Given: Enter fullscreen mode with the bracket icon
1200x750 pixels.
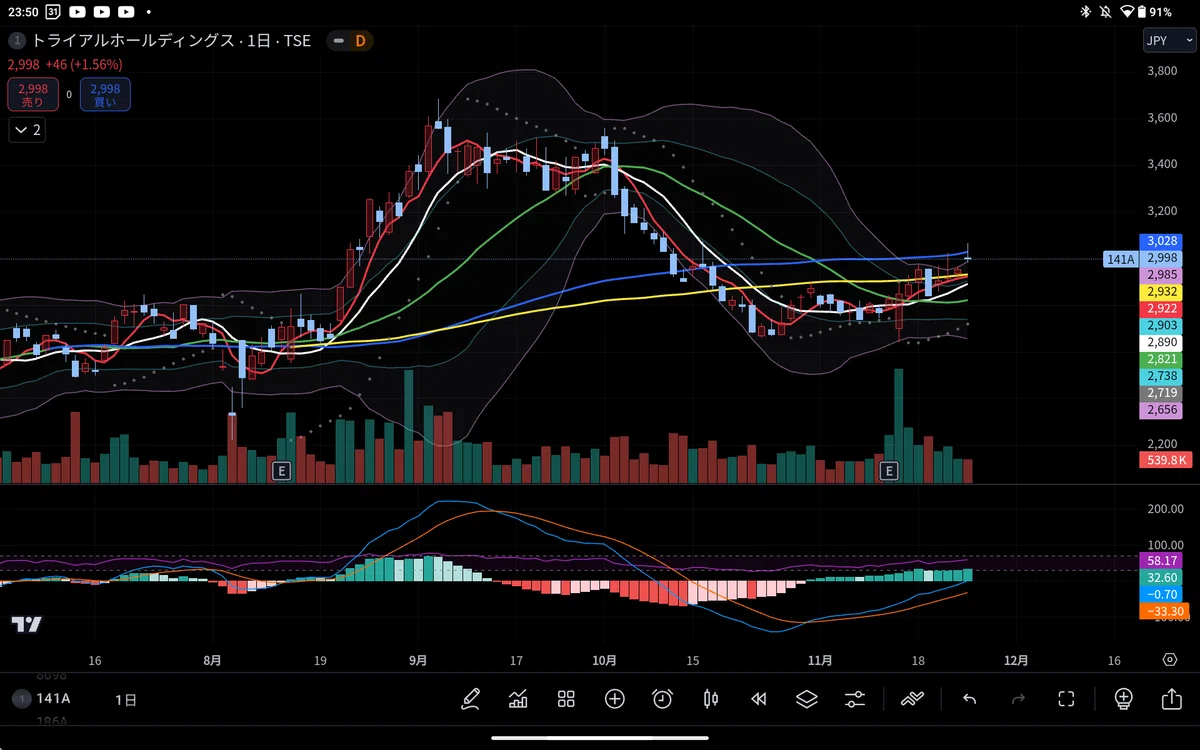Looking at the screenshot, I should coord(1066,699).
